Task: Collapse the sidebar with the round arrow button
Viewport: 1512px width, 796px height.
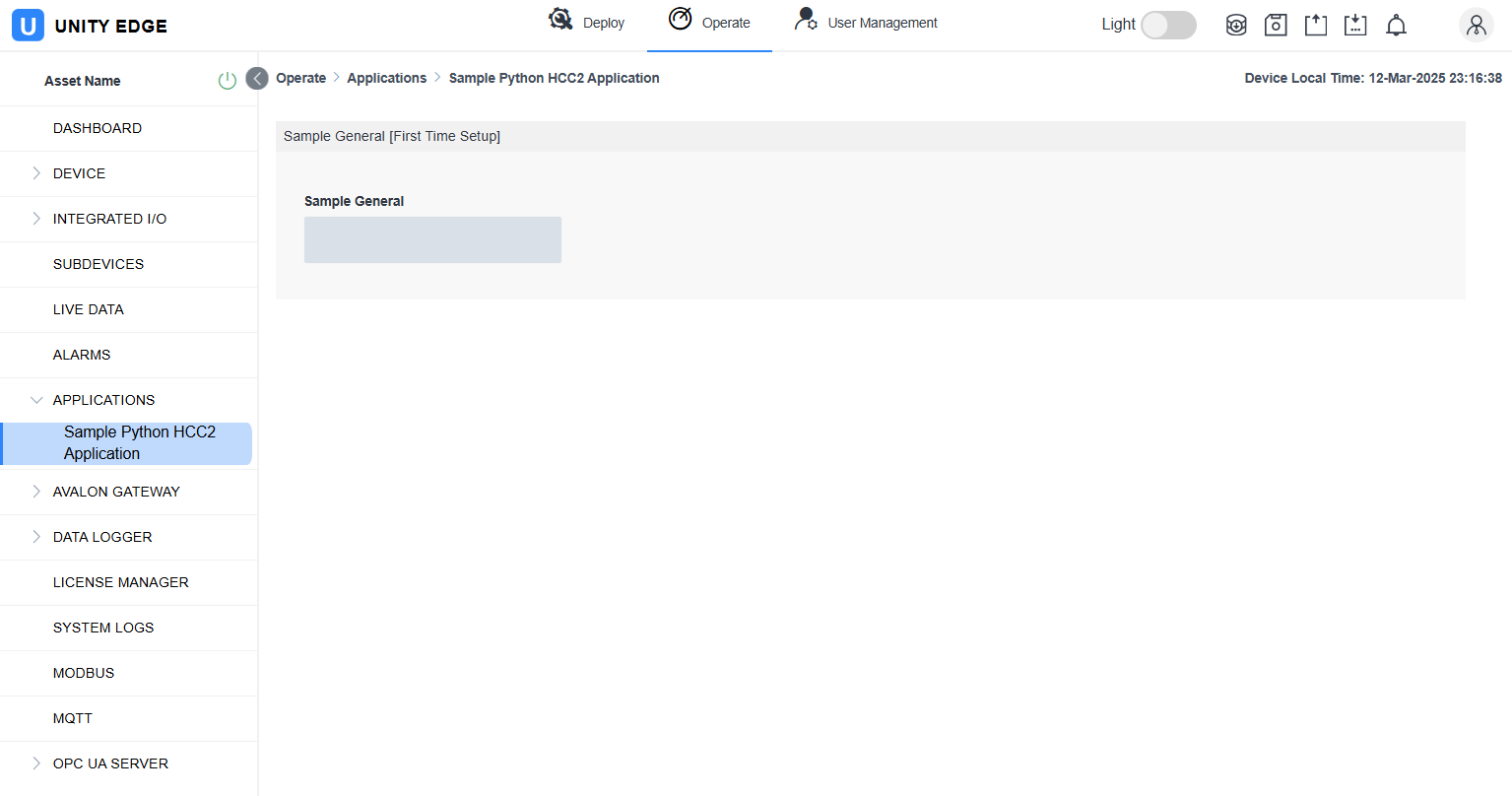Action: pyautogui.click(x=257, y=78)
